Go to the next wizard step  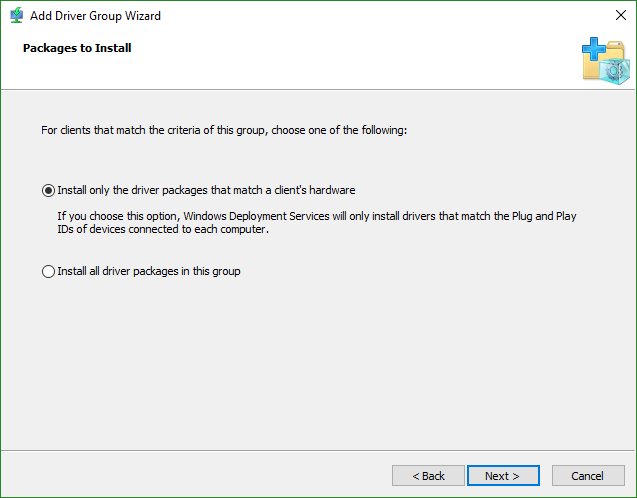pyautogui.click(x=503, y=476)
